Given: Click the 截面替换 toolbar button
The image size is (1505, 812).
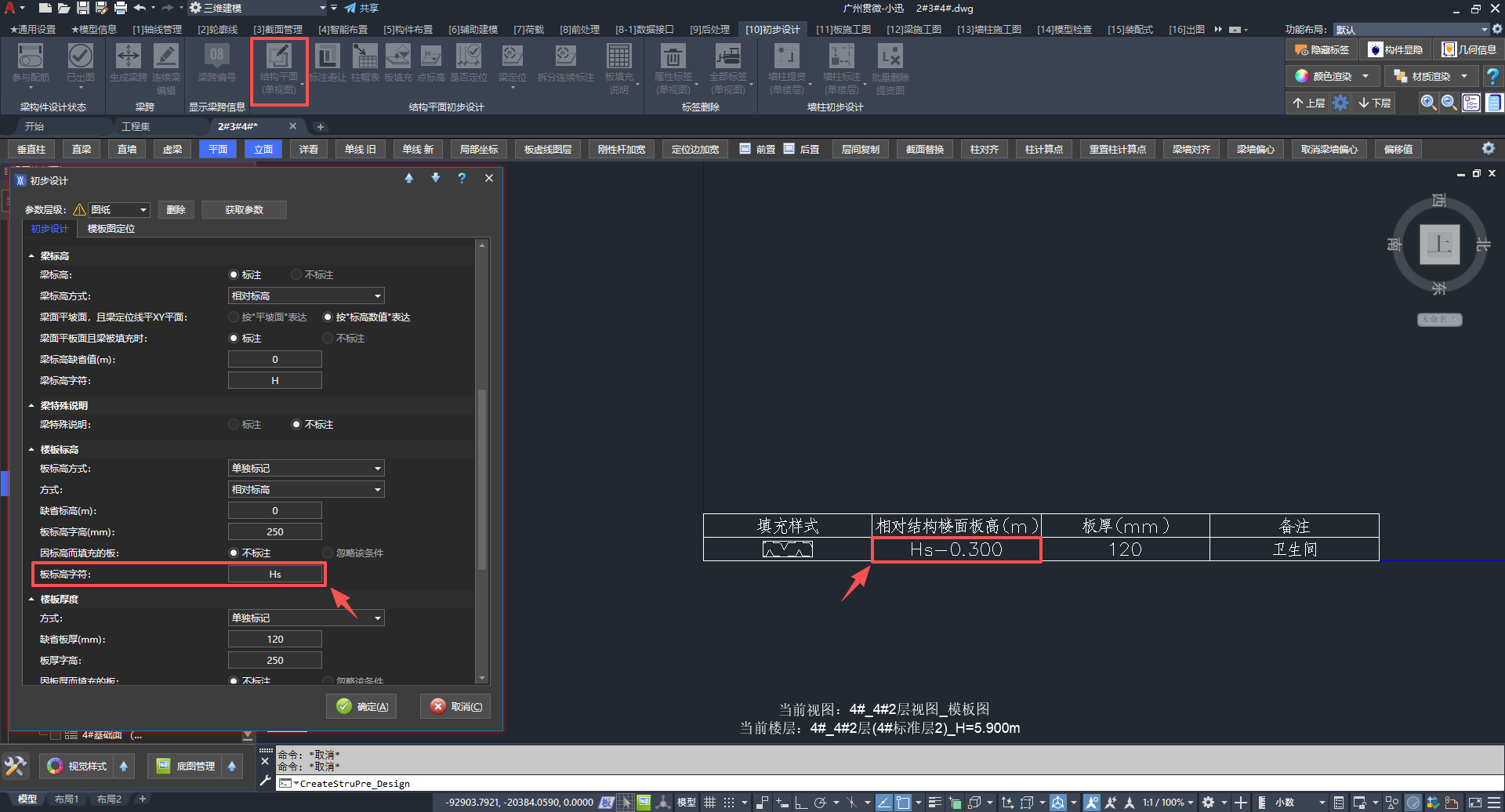Looking at the screenshot, I should click(925, 149).
